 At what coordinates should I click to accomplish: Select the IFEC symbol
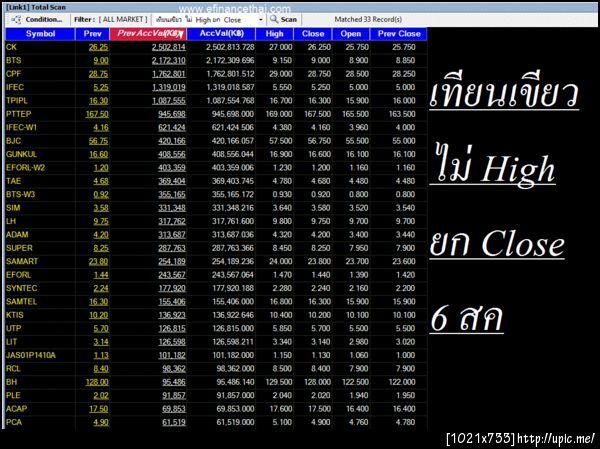tap(15, 87)
